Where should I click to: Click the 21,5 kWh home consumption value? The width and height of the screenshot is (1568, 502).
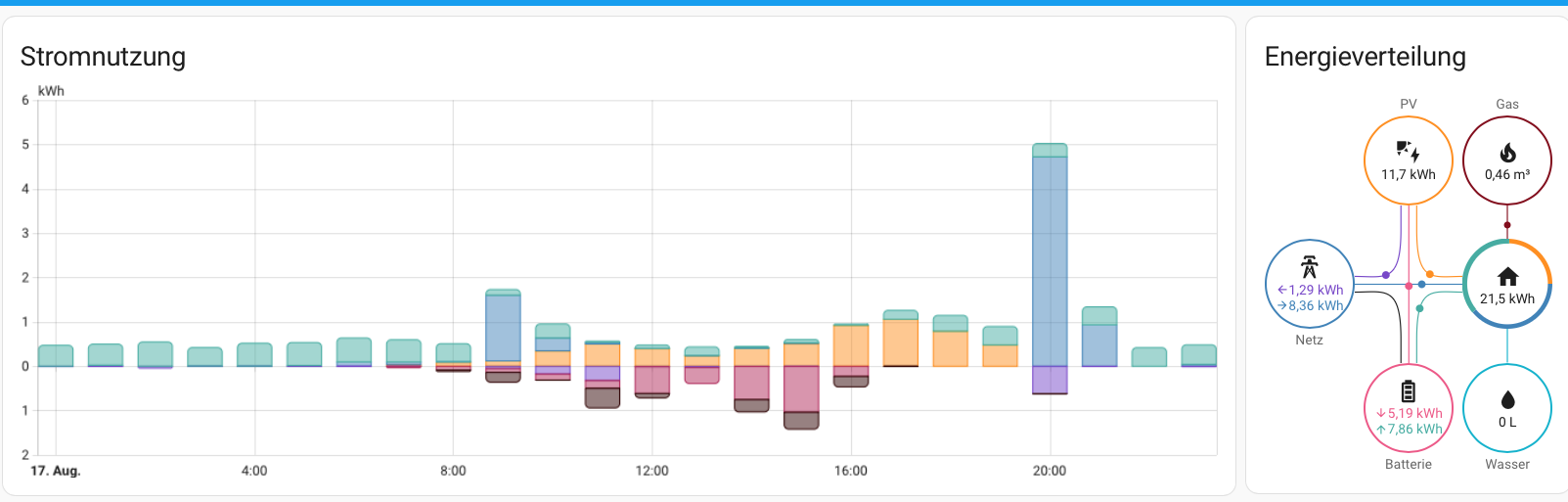(1507, 298)
